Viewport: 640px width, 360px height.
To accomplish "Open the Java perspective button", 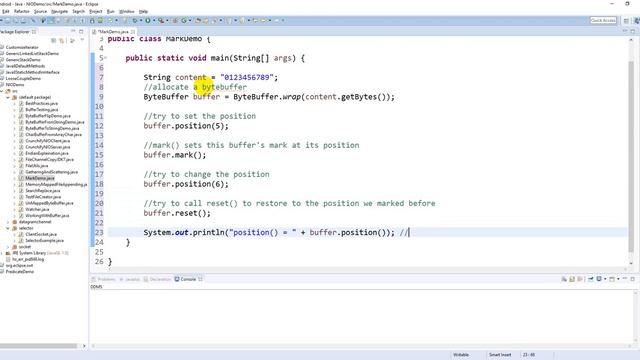I will point(636,20).
